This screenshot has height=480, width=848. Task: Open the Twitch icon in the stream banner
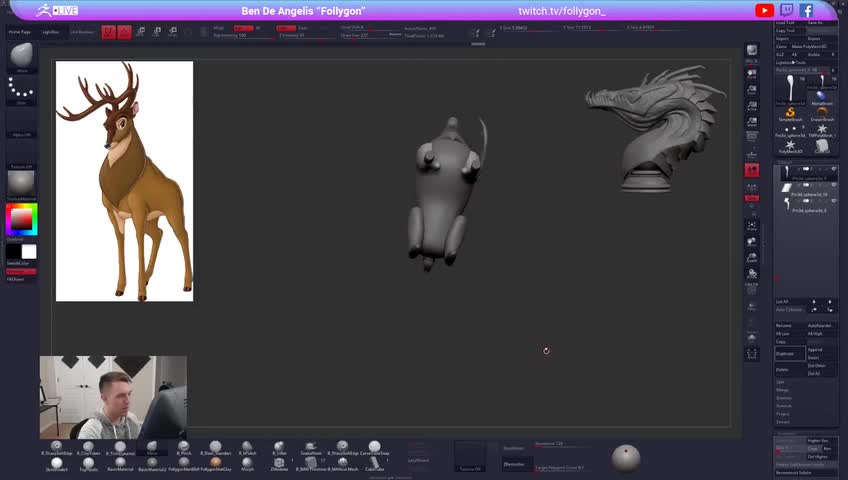point(786,10)
